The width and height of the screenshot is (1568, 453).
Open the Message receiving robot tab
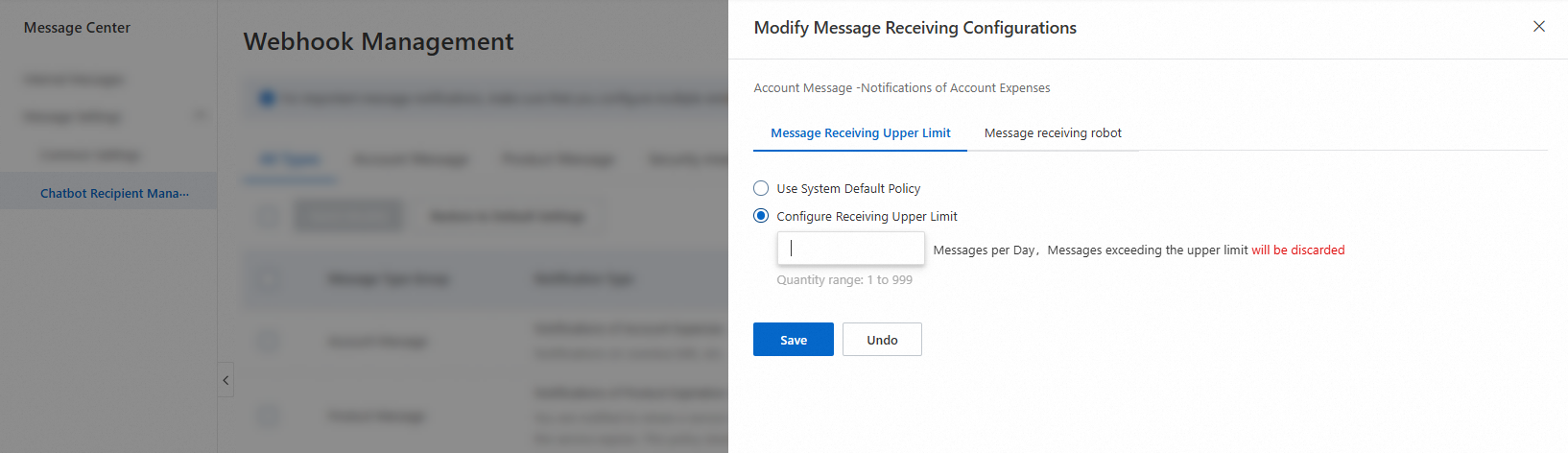1053,133
